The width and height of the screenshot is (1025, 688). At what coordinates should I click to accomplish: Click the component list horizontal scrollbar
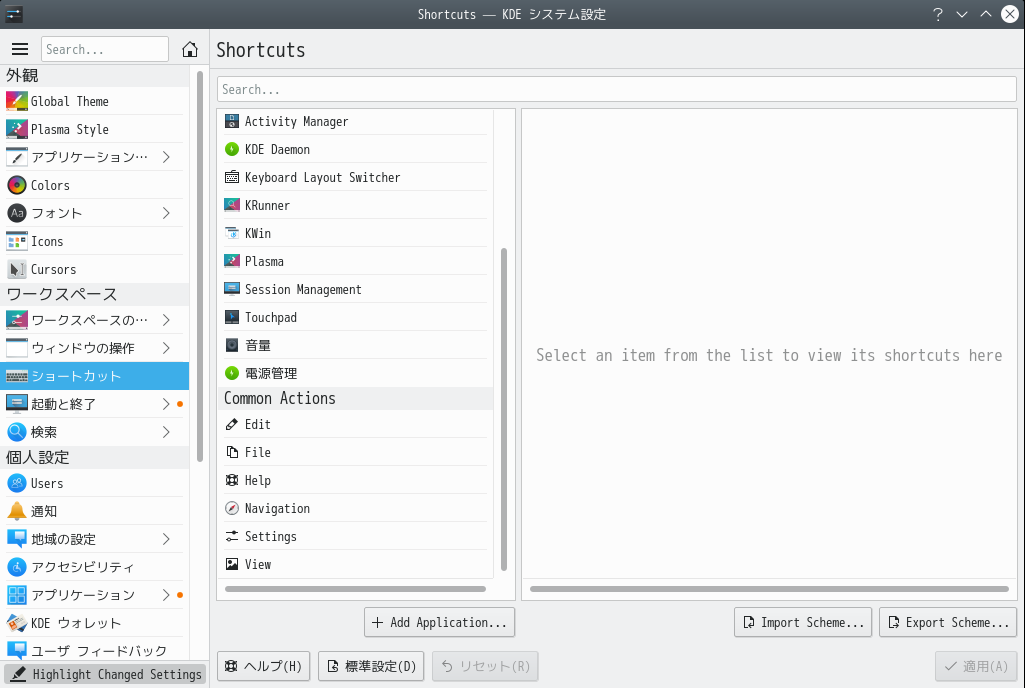[x=355, y=589]
